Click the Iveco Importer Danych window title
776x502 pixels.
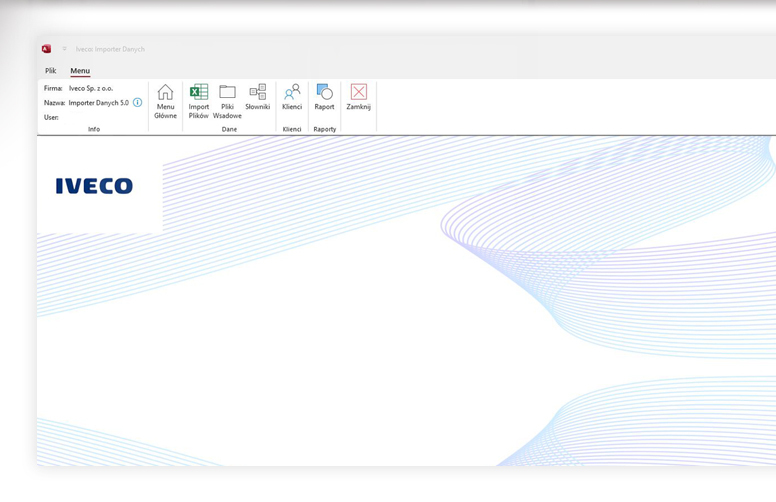coord(110,49)
